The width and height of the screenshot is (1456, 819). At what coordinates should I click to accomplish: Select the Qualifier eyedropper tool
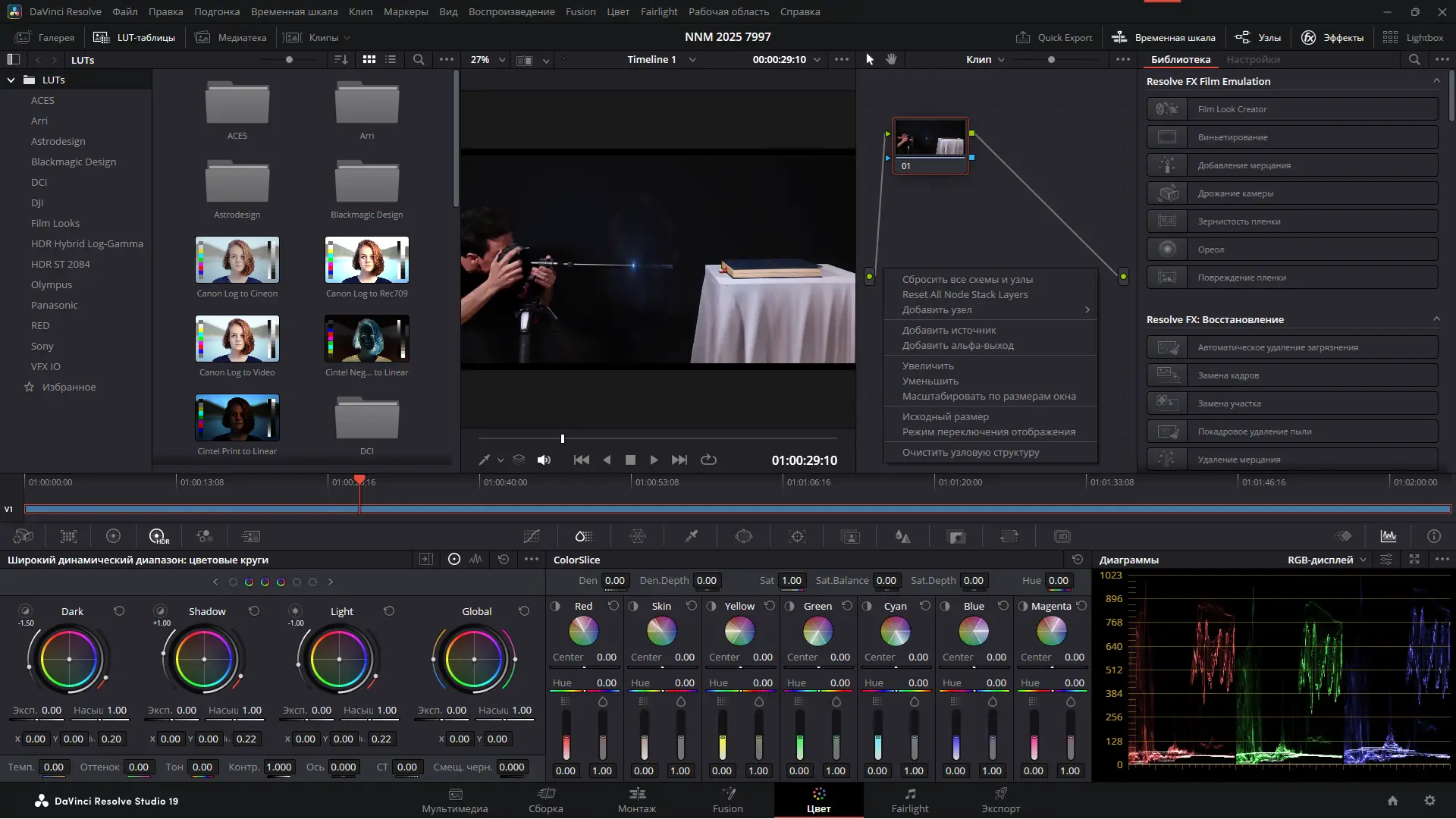[691, 536]
